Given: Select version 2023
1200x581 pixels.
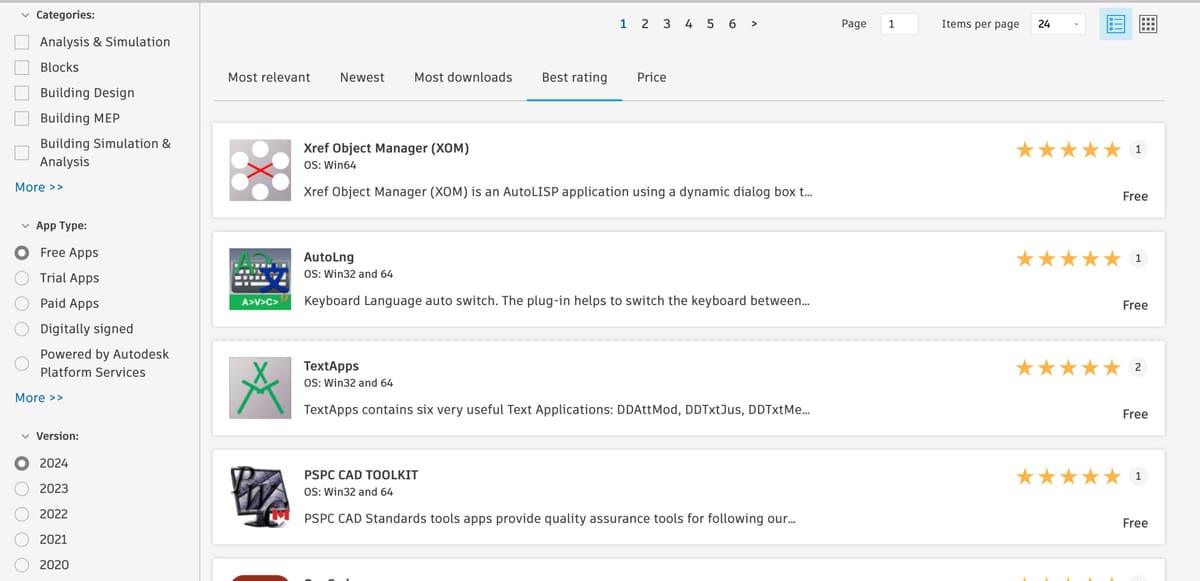Looking at the screenshot, I should pos(22,489).
